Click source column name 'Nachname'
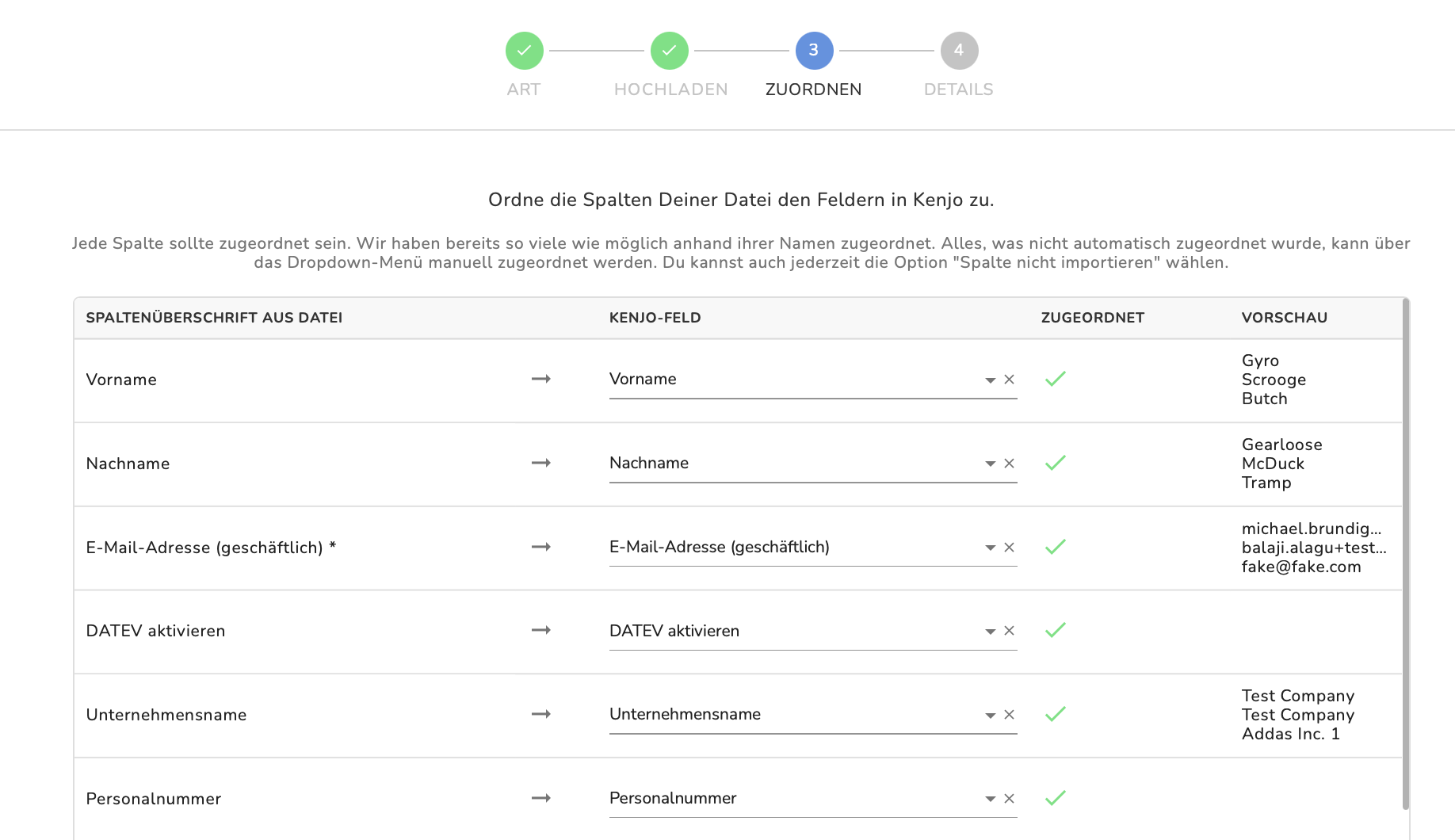Screen dimensions: 1455x840 [128, 464]
